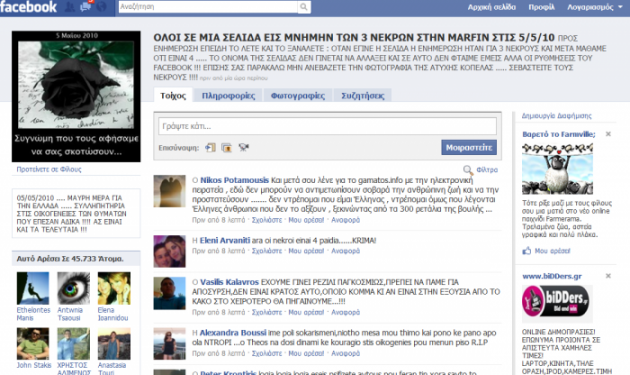Click Eleni Arvaniti avatar thumbnail

[x=170, y=251]
